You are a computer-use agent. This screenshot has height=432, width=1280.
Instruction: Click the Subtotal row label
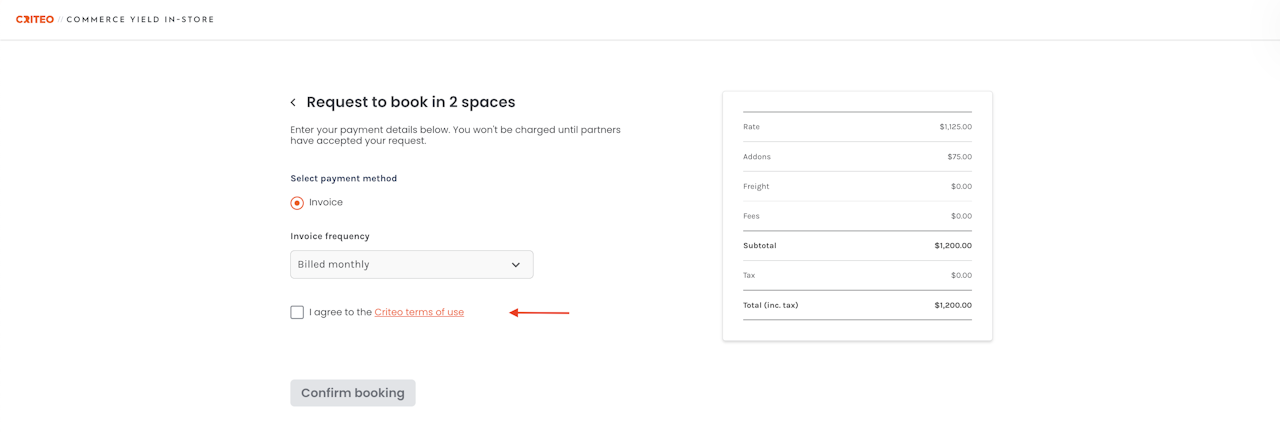pos(760,245)
